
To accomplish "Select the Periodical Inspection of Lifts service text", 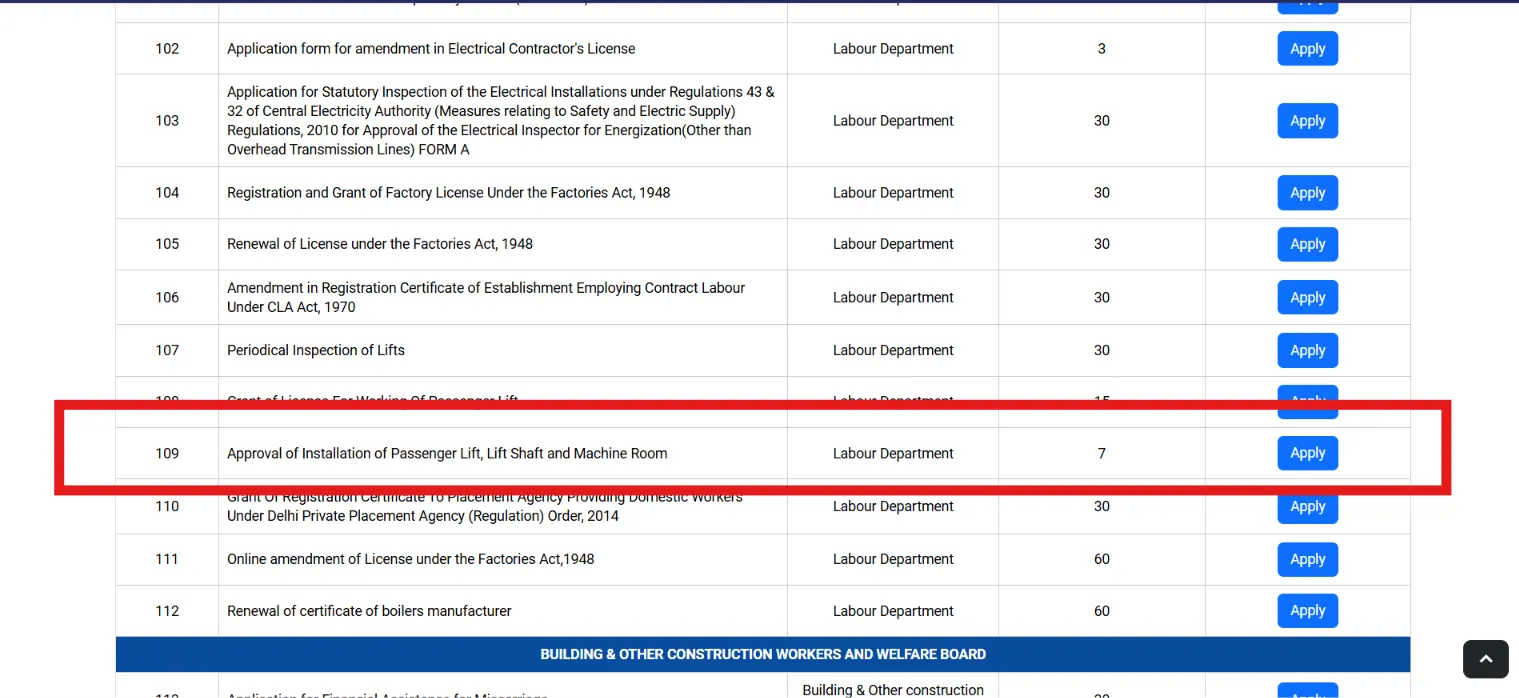I will tap(316, 350).
